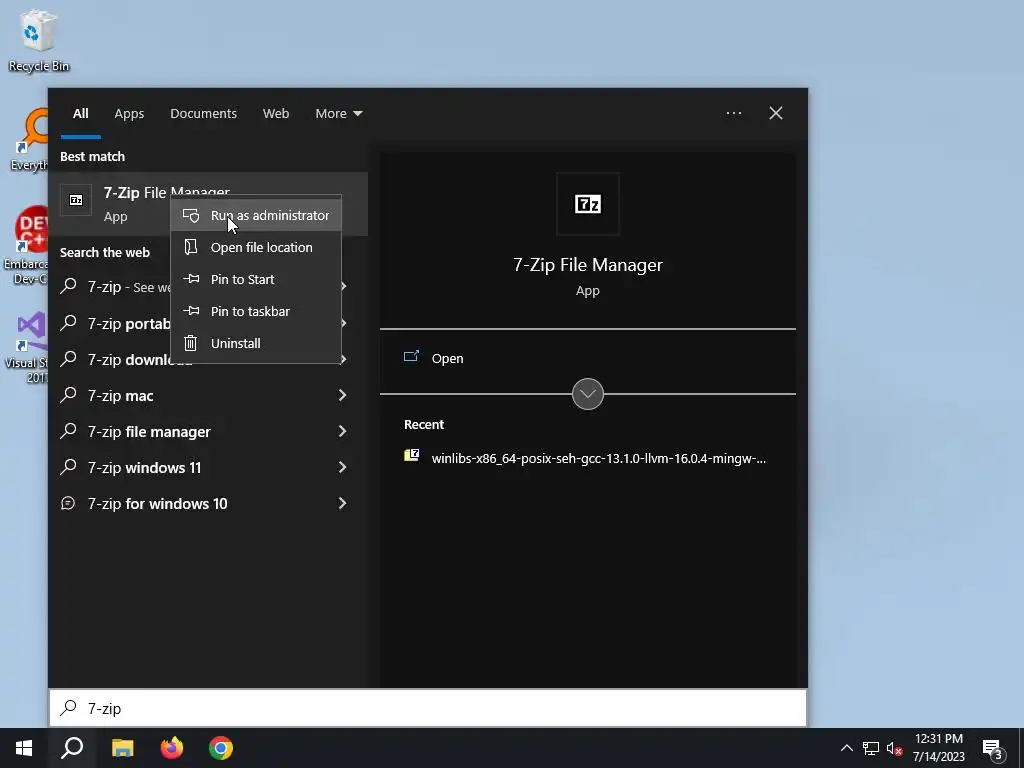The image size is (1024, 768).
Task: Choose Open file location menu entry
Action: point(255,248)
